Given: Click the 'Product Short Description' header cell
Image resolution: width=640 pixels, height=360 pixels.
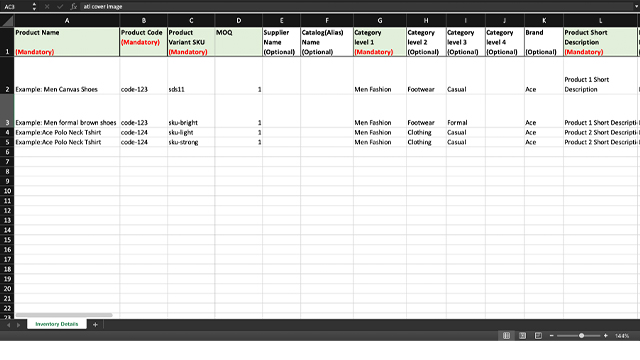Looking at the screenshot, I should click(600, 42).
